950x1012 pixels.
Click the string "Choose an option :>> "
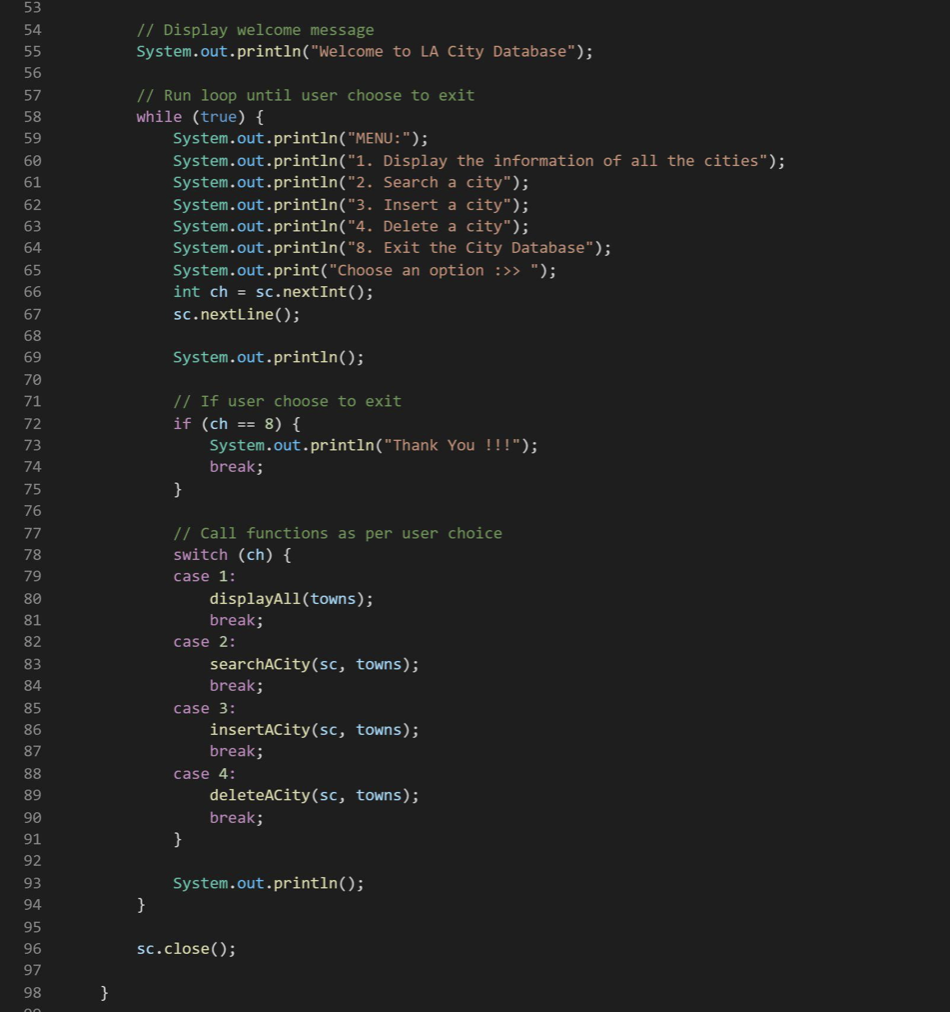tap(434, 270)
